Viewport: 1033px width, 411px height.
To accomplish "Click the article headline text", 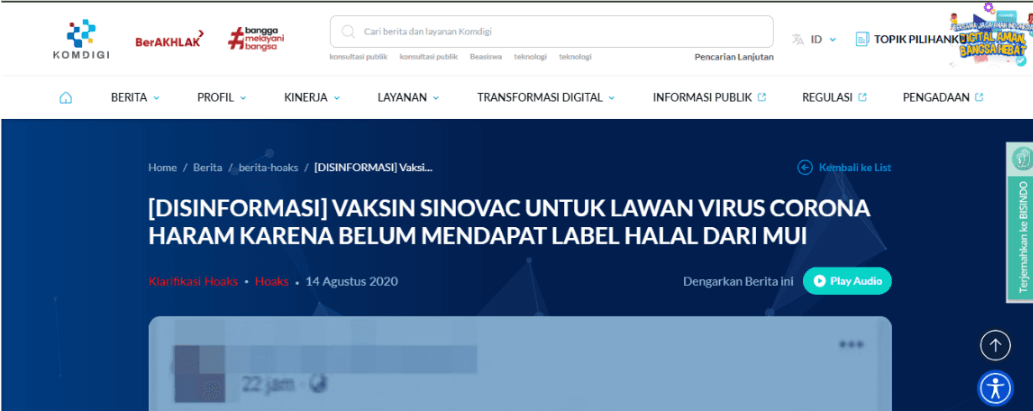I will pos(509,221).
